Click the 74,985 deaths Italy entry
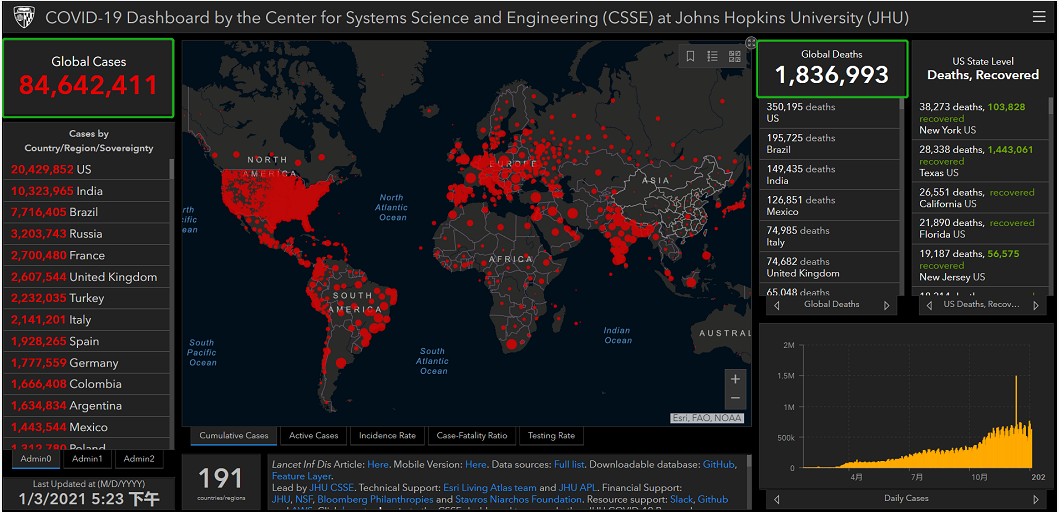 (x=829, y=236)
